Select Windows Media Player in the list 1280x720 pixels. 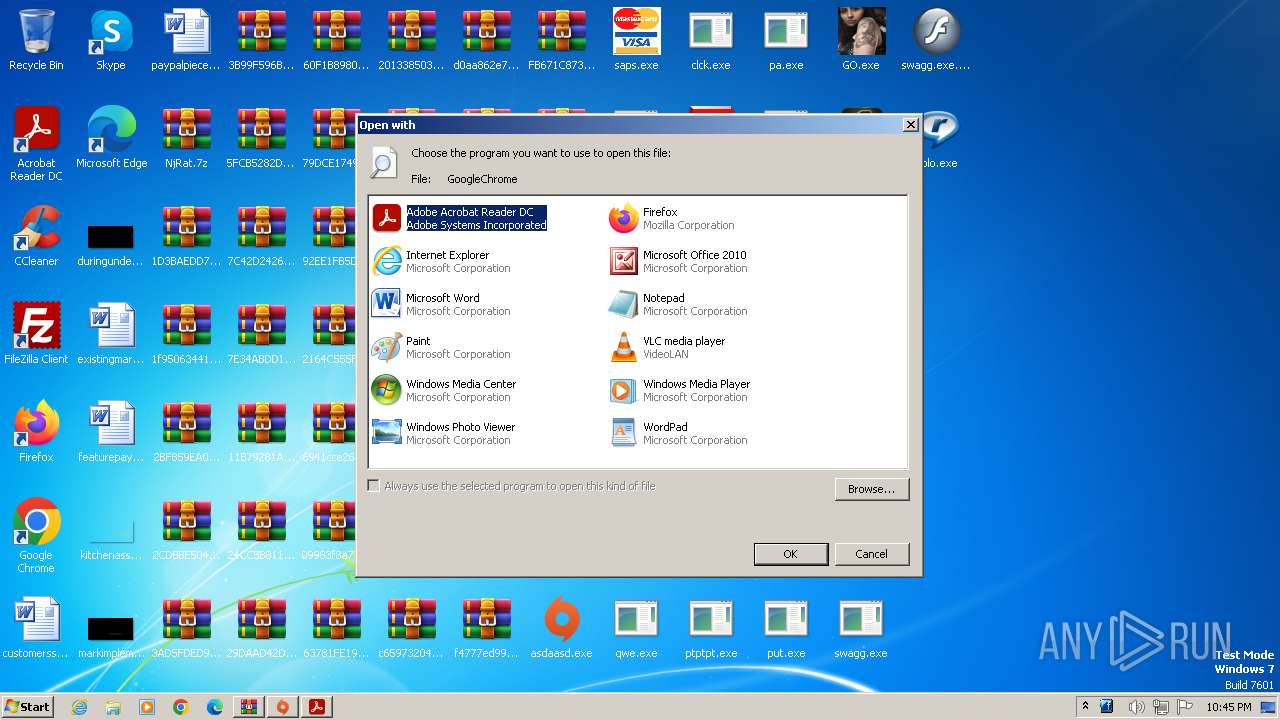pos(680,390)
